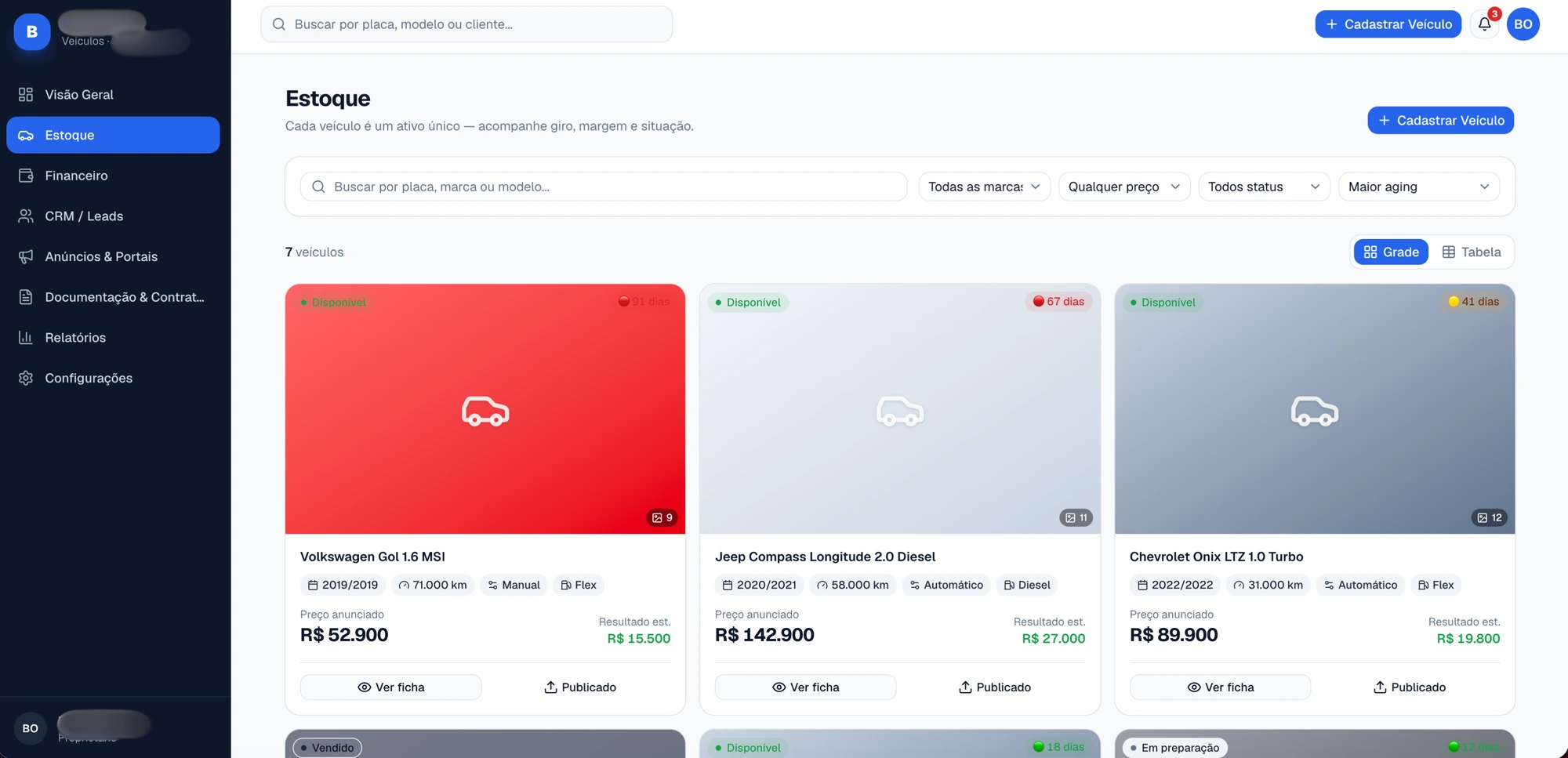The width and height of the screenshot is (1568, 758).
Task: Open Anúncios & Portais section
Action: (113, 256)
